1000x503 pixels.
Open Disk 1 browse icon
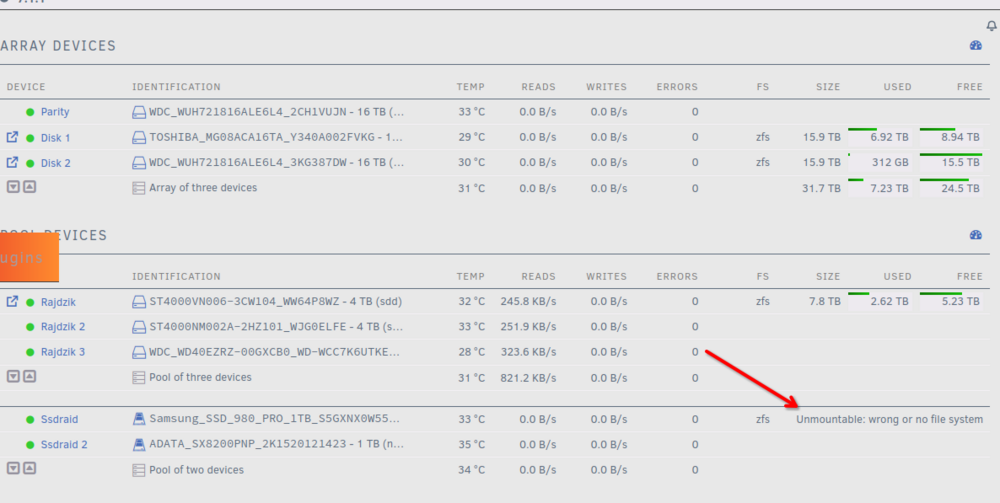(12, 137)
